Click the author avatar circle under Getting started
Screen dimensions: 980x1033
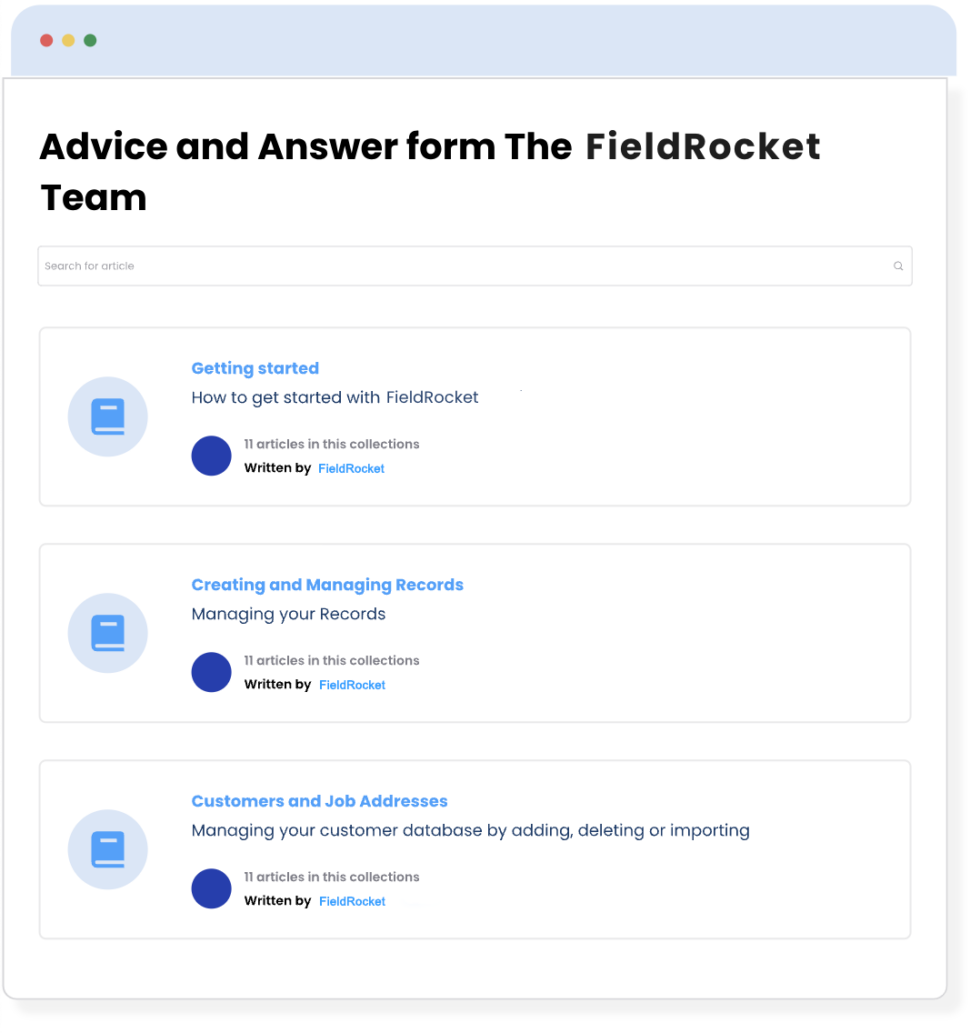[211, 455]
